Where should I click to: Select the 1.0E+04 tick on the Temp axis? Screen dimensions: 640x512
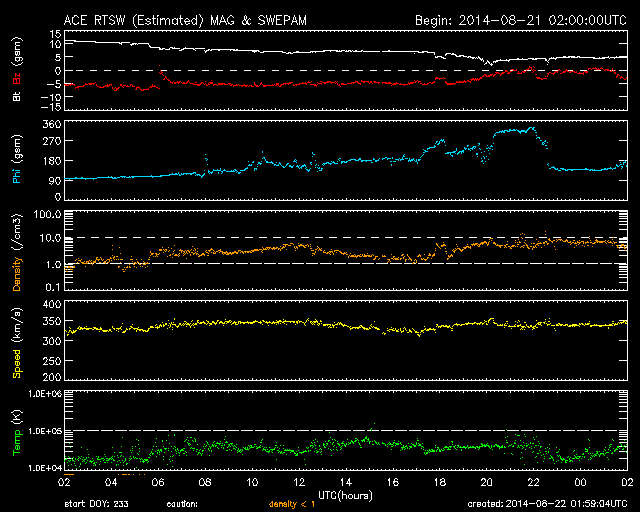tap(45, 468)
